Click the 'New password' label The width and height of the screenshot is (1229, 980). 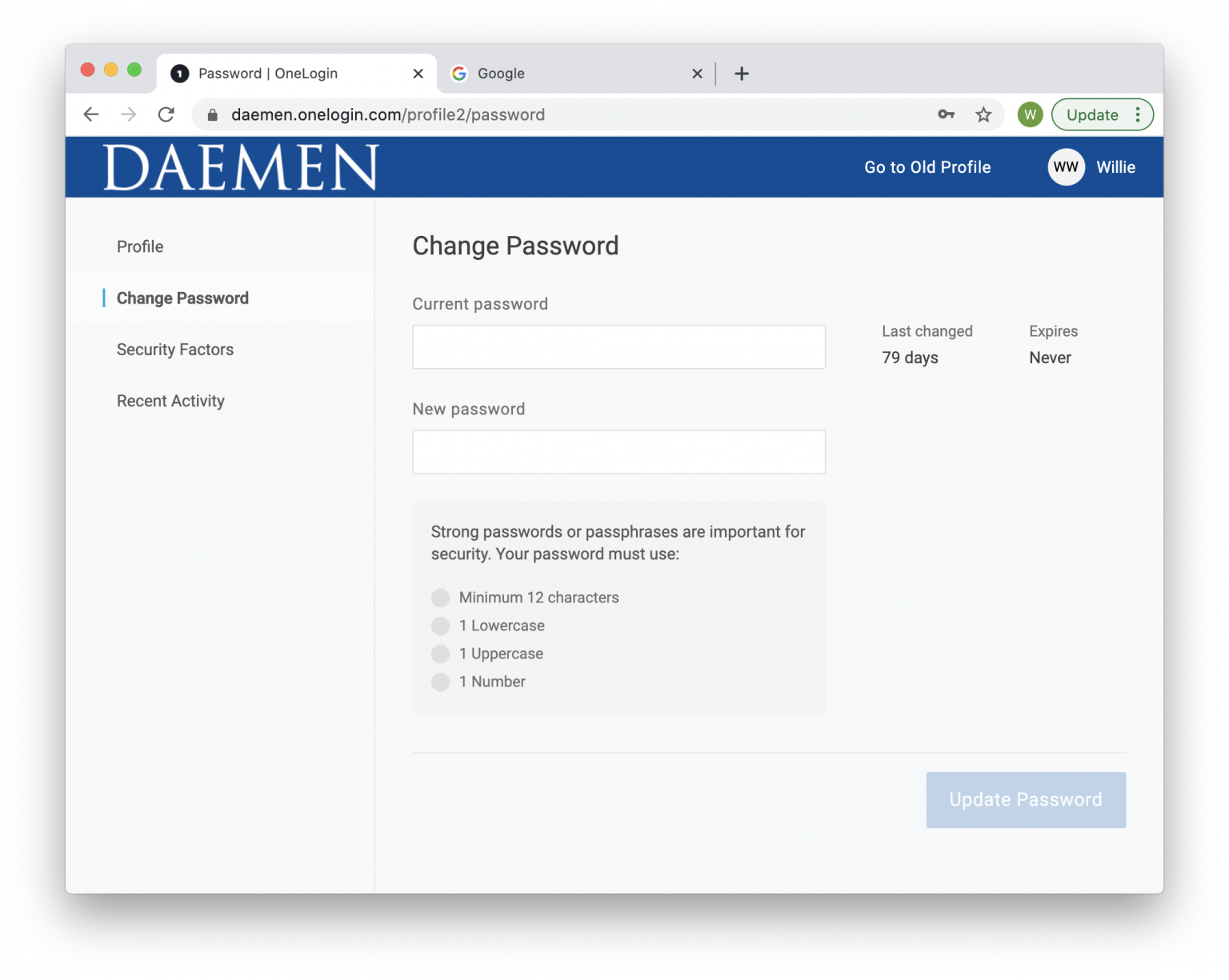(x=469, y=409)
